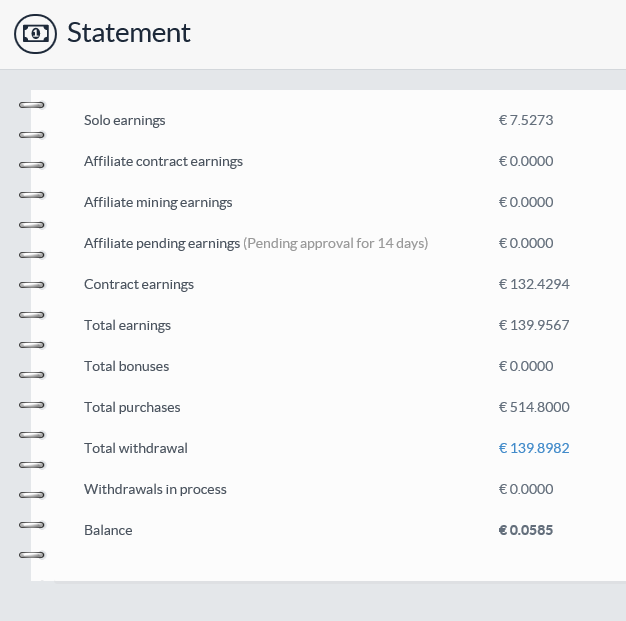Screen dimensions: 626x621
Task: Click the Affiliate mining earnings label
Action: (158, 202)
